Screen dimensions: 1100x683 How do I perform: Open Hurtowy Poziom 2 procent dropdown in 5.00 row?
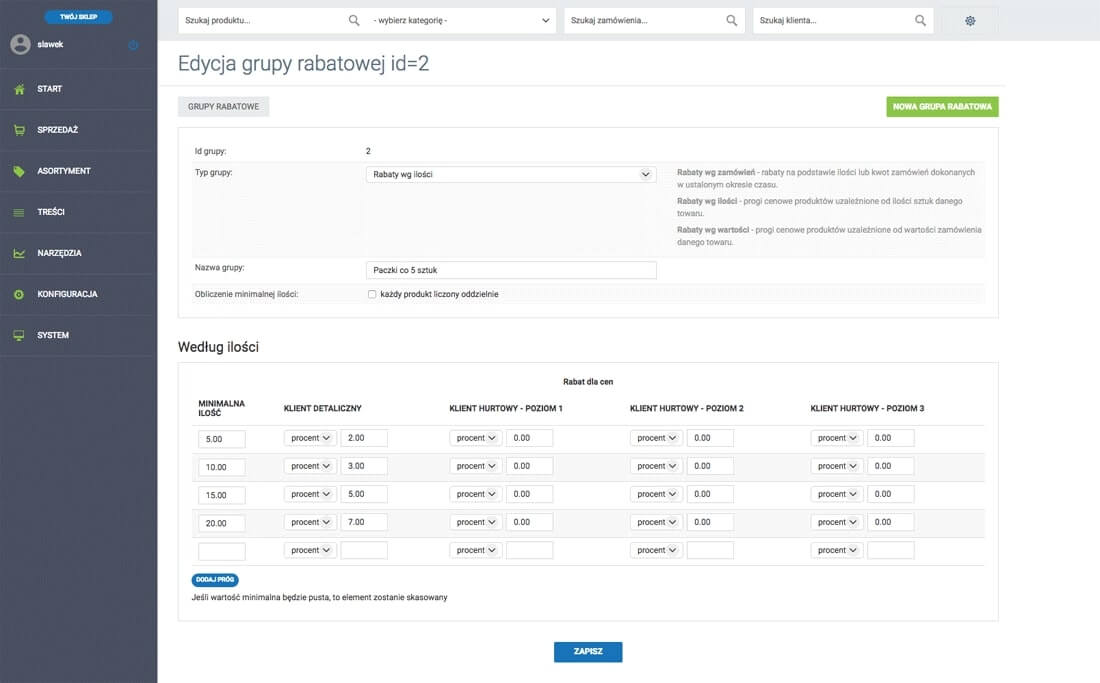[657, 438]
